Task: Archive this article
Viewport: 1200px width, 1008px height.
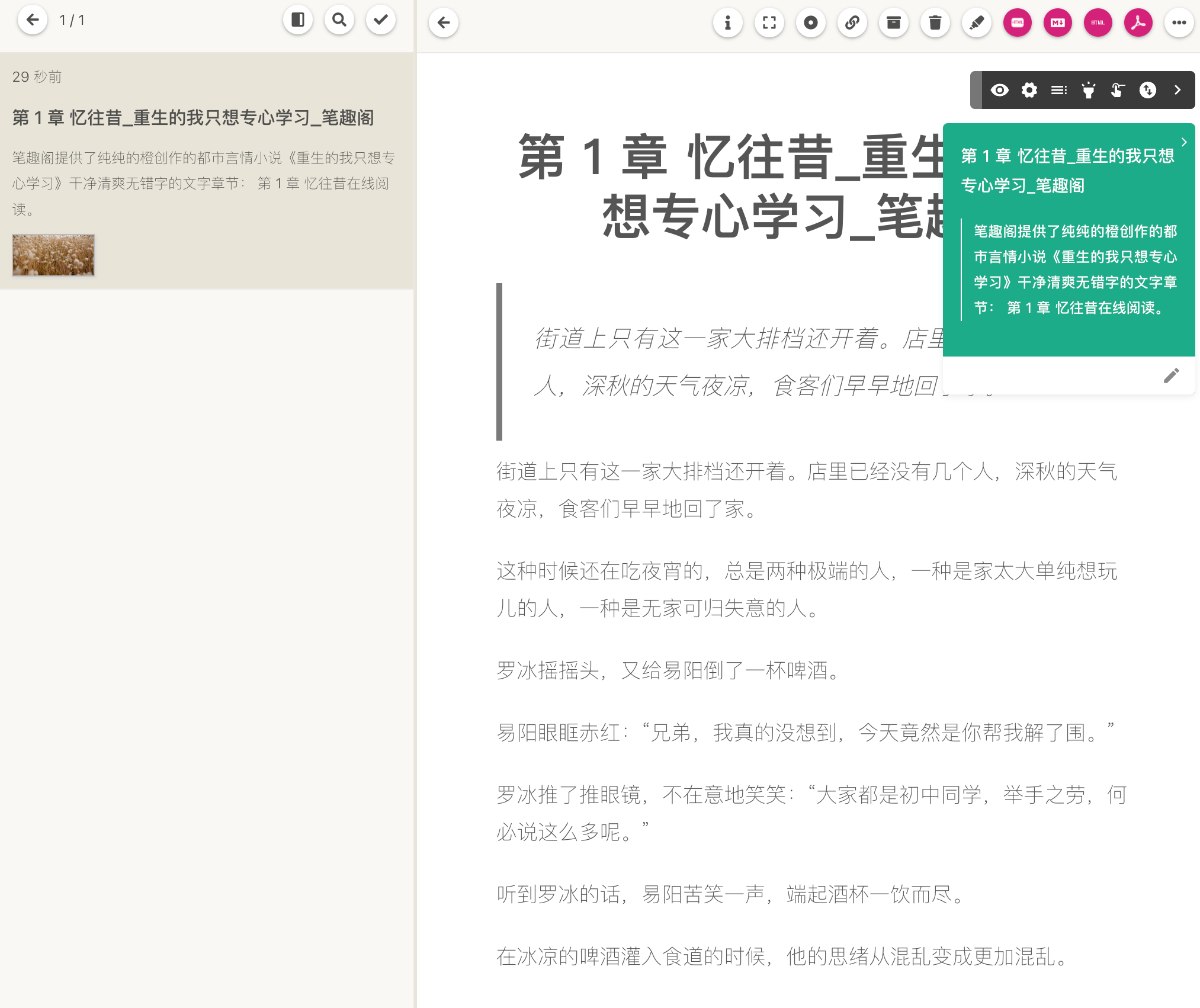Action: (894, 24)
